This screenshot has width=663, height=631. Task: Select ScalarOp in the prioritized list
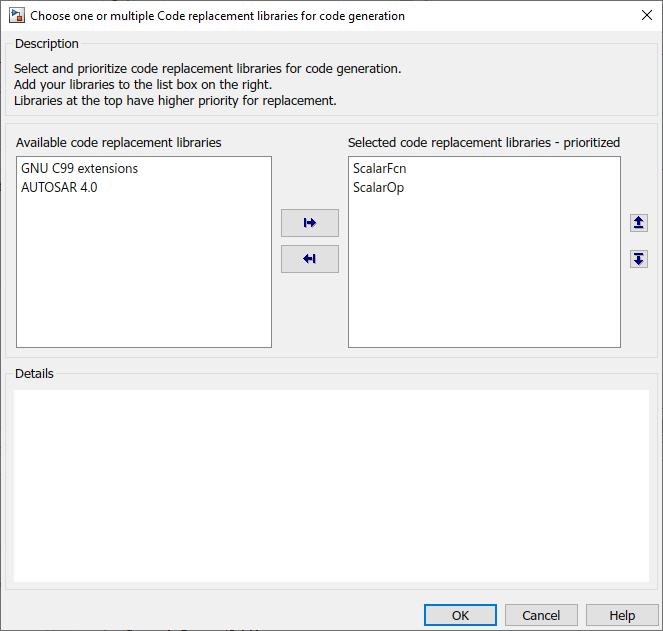point(378,187)
